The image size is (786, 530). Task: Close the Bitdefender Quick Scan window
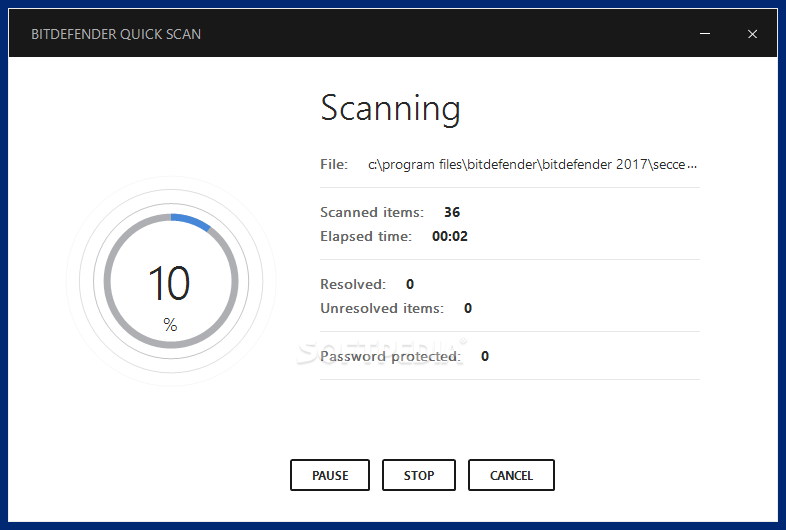(752, 34)
